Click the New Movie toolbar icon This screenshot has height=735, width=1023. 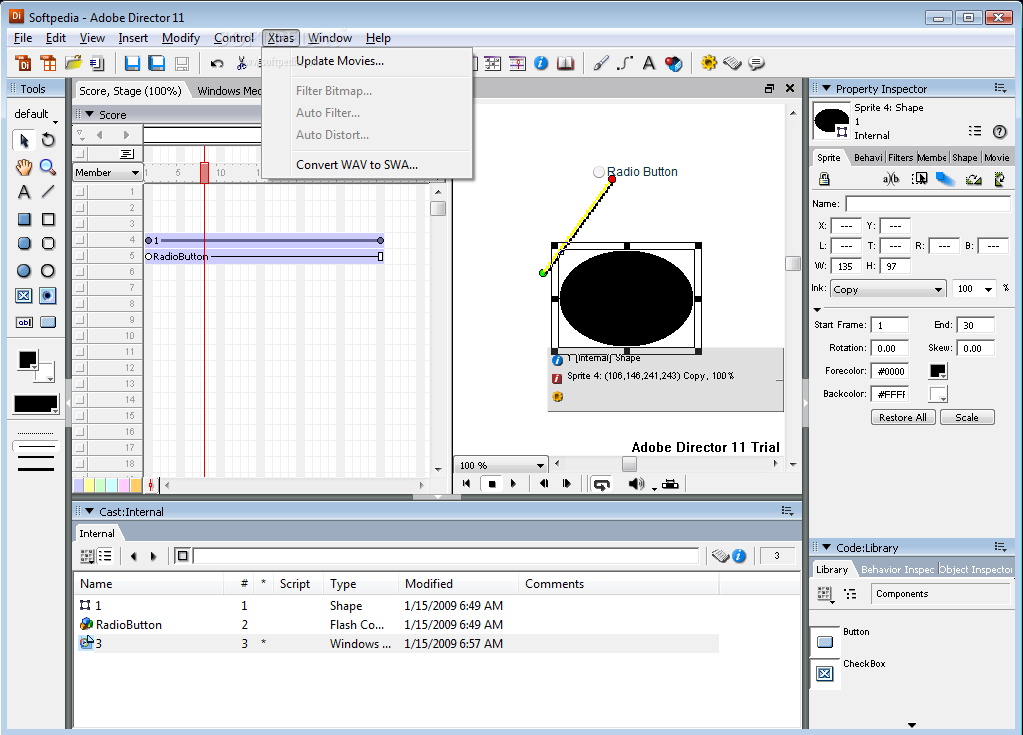click(23, 63)
